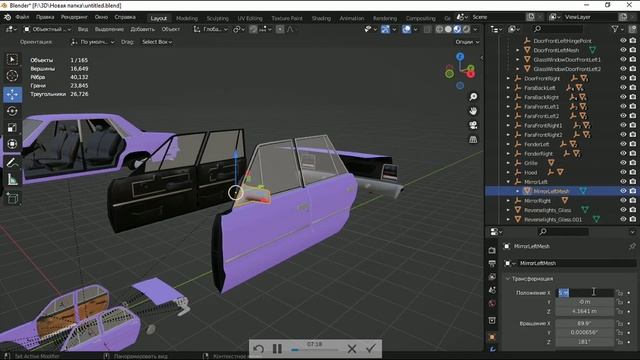Click the Rotation X value 89.9°
This screenshot has width=640, height=360.
point(584,323)
